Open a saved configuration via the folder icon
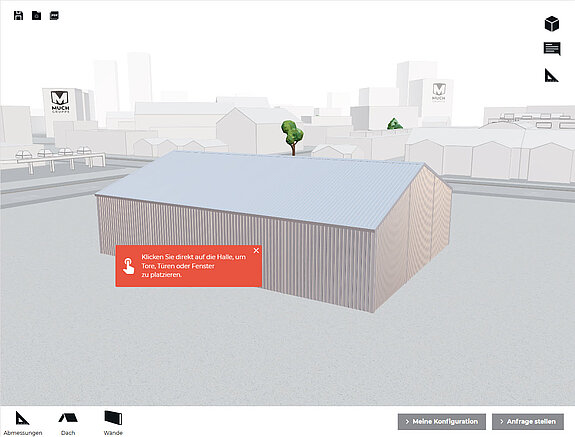 click(36, 15)
